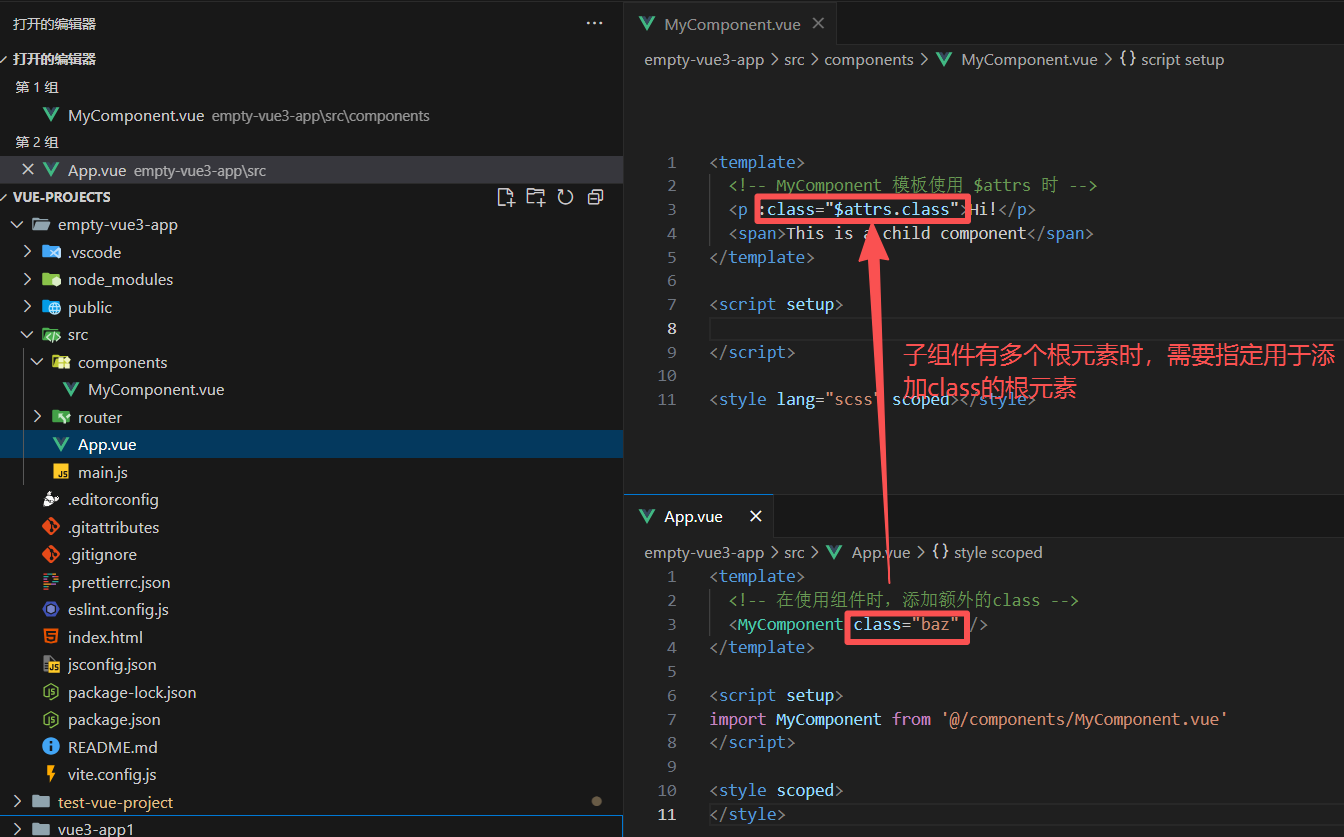This screenshot has width=1344, height=837.
Task: Expand the .vscode folder chevron
Action: point(27,252)
